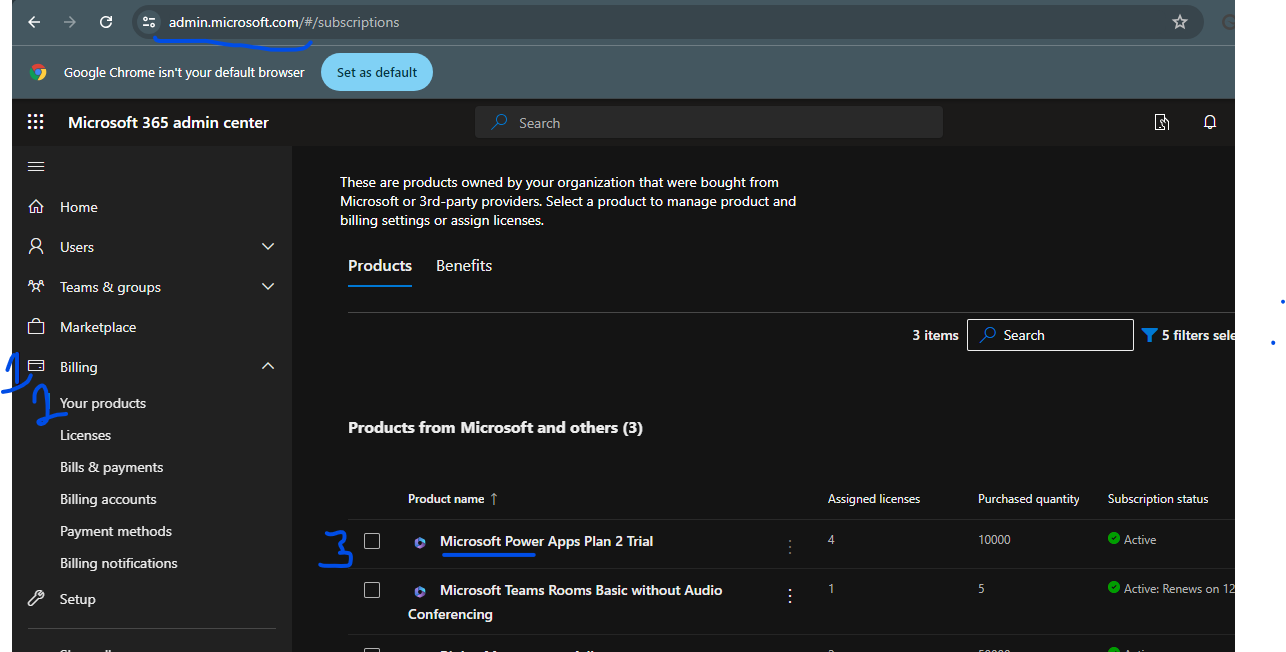Collapse navigation with the hamburger menu icon
Image resolution: width=1286 pixels, height=652 pixels.
tap(36, 166)
